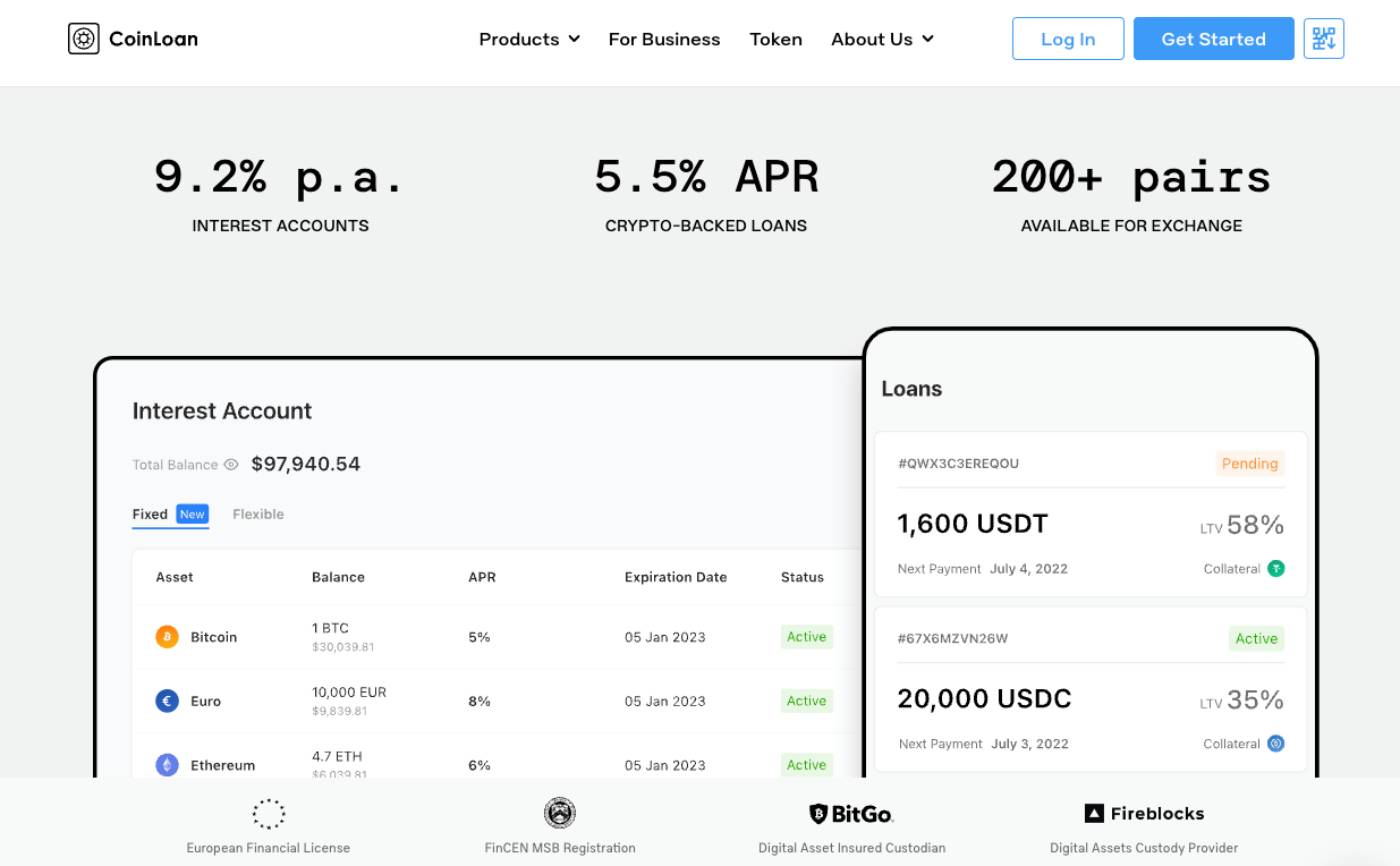Click the 1,600 USDT loan amount

coord(972,524)
